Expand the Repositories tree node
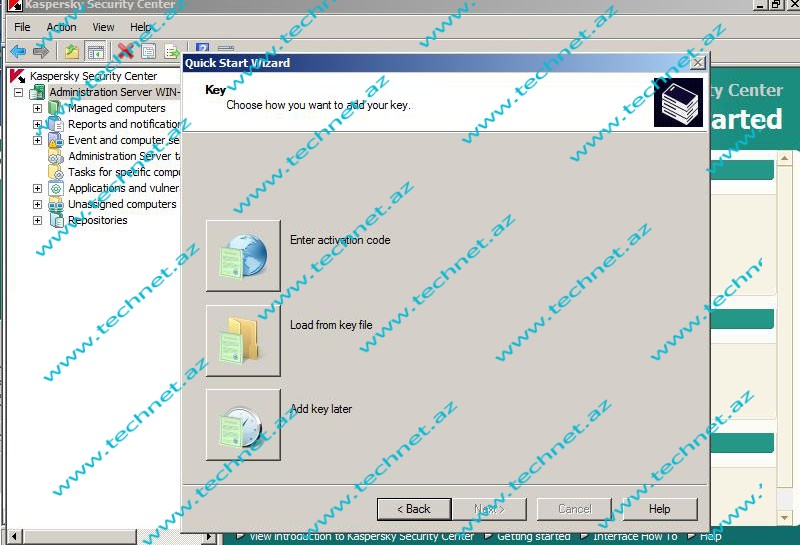The width and height of the screenshot is (800, 545). coord(37,220)
